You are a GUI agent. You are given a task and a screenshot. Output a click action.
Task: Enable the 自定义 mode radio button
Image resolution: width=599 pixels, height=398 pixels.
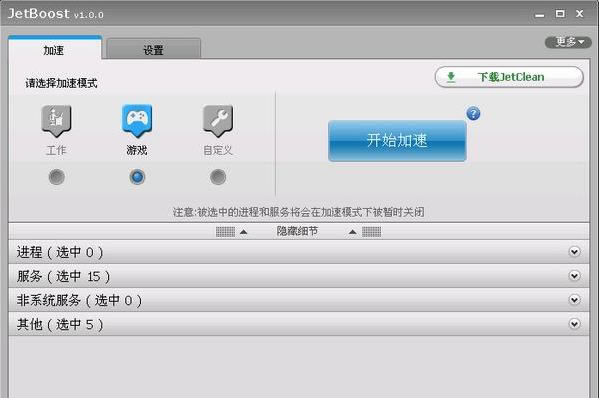click(x=218, y=177)
